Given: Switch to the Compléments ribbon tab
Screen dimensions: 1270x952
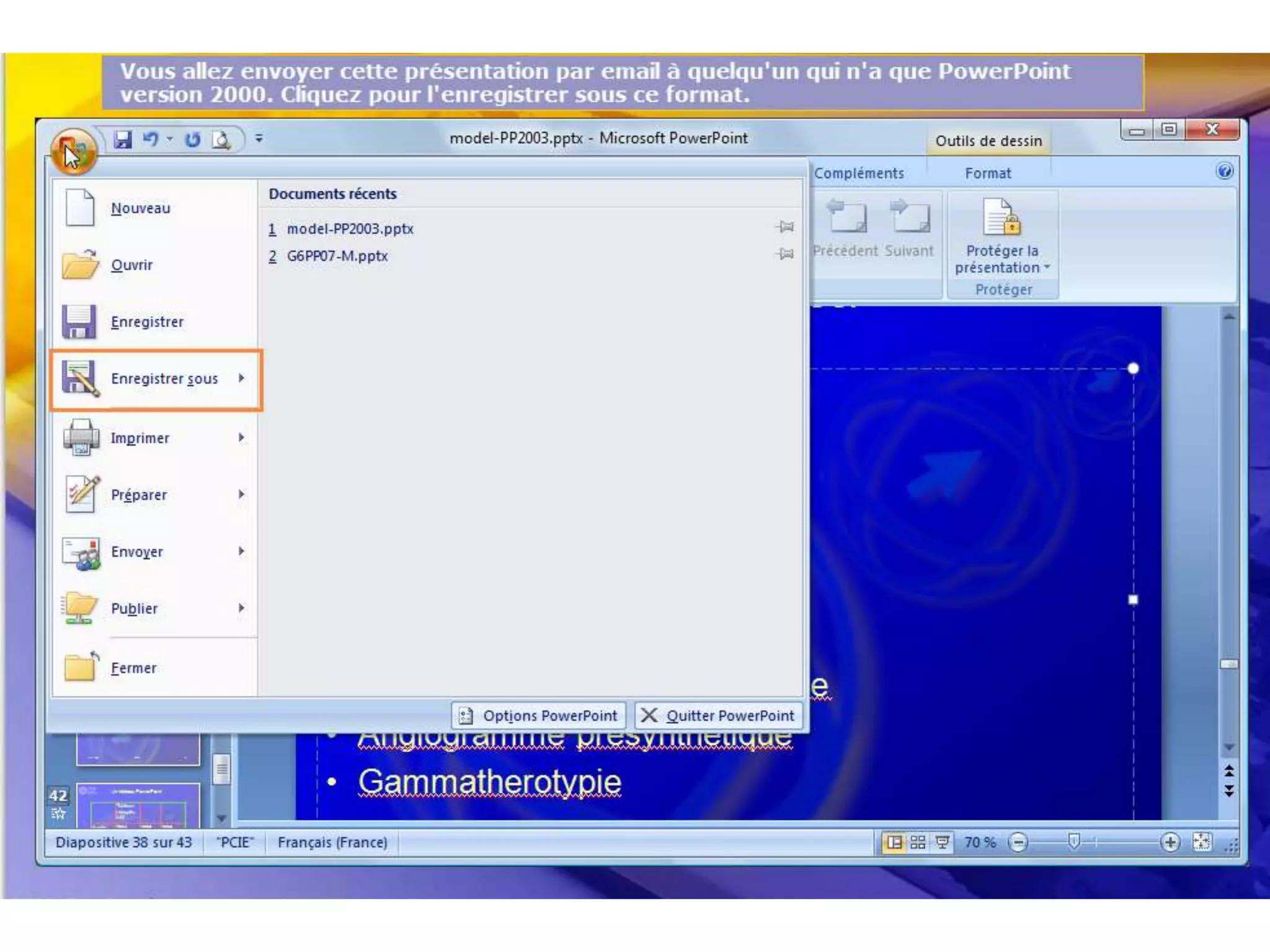Looking at the screenshot, I should tap(859, 173).
